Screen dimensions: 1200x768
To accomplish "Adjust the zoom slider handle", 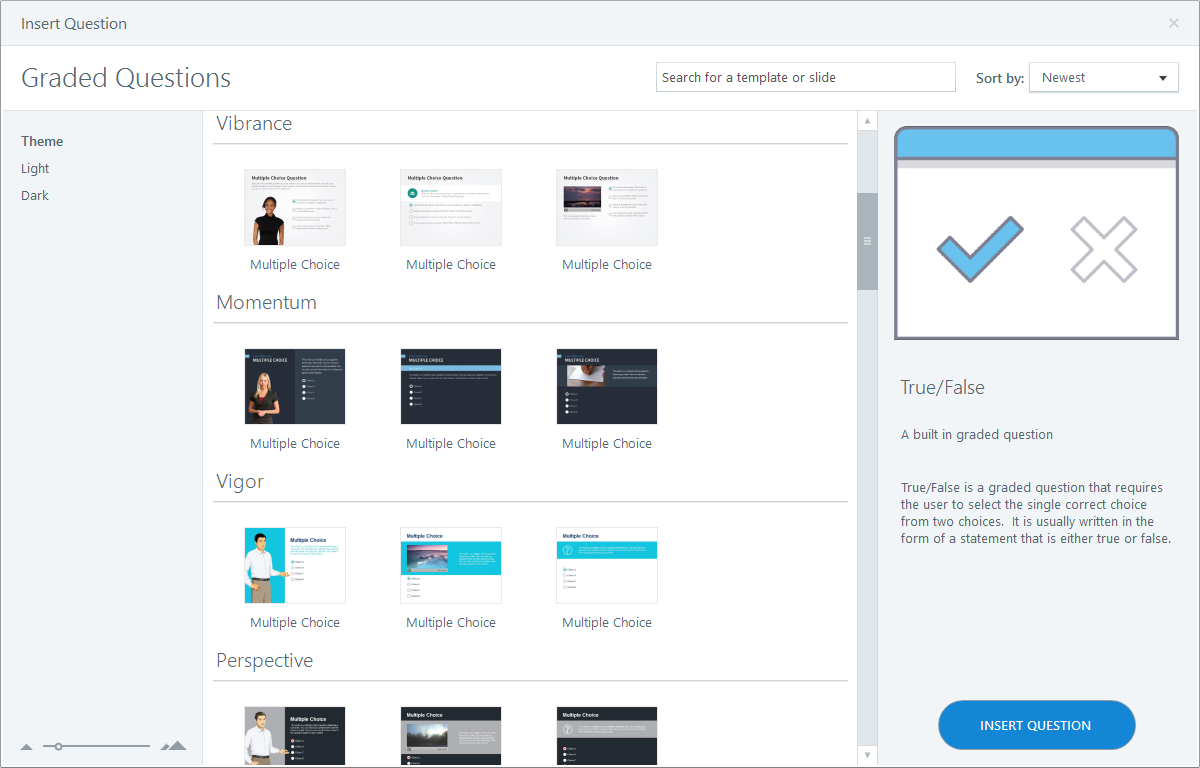I will [59, 745].
